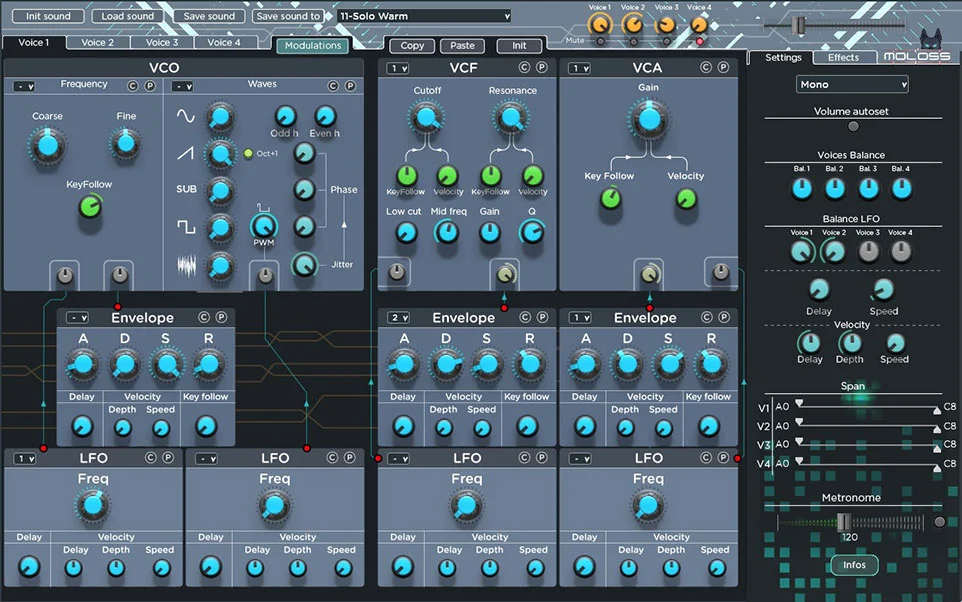Toggle the Voice 4 mute button
Screen dimensions: 962x602
coord(699,41)
